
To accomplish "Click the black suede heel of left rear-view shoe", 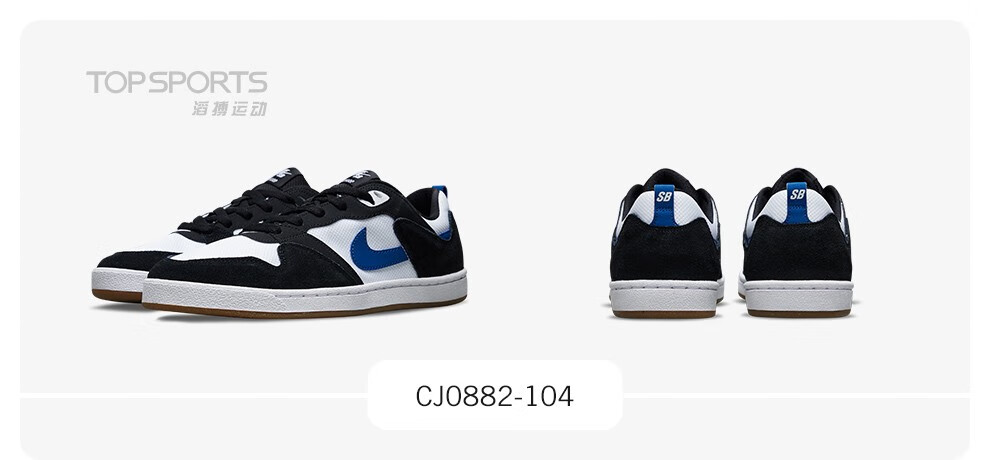I will click(666, 249).
